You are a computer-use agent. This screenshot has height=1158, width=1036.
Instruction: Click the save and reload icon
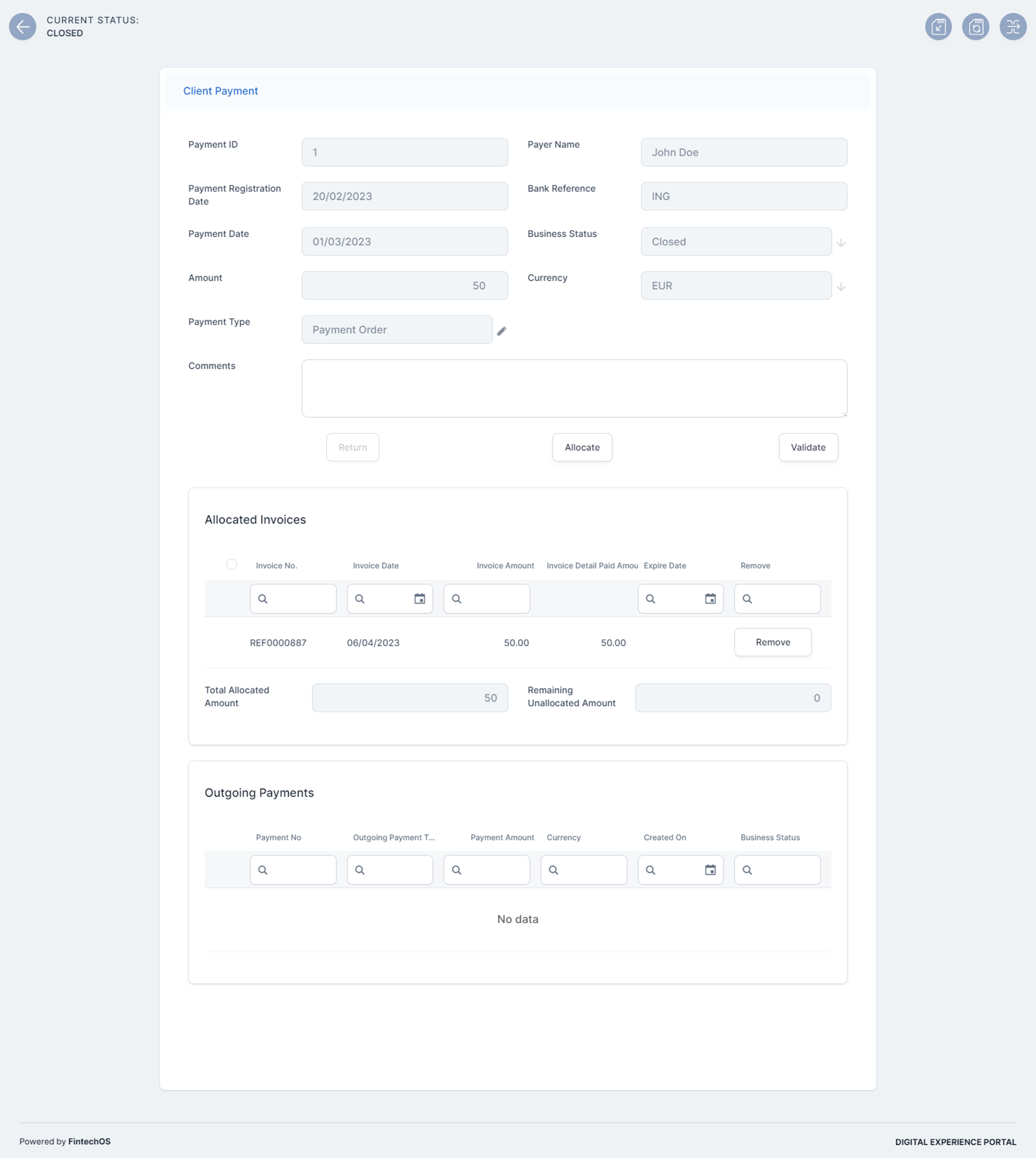pos(975,27)
